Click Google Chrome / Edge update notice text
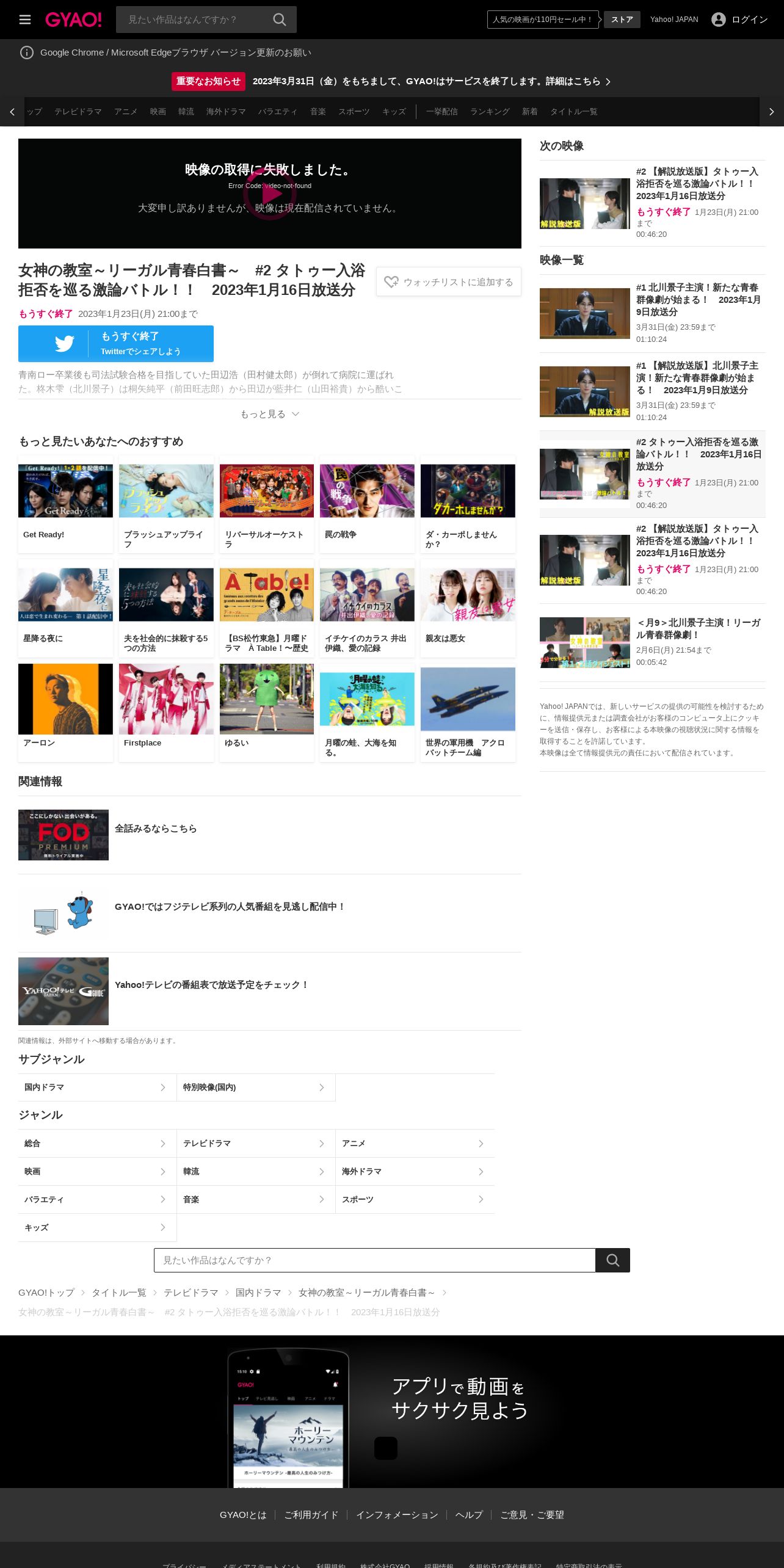Viewport: 784px width, 1568px height. click(x=176, y=53)
